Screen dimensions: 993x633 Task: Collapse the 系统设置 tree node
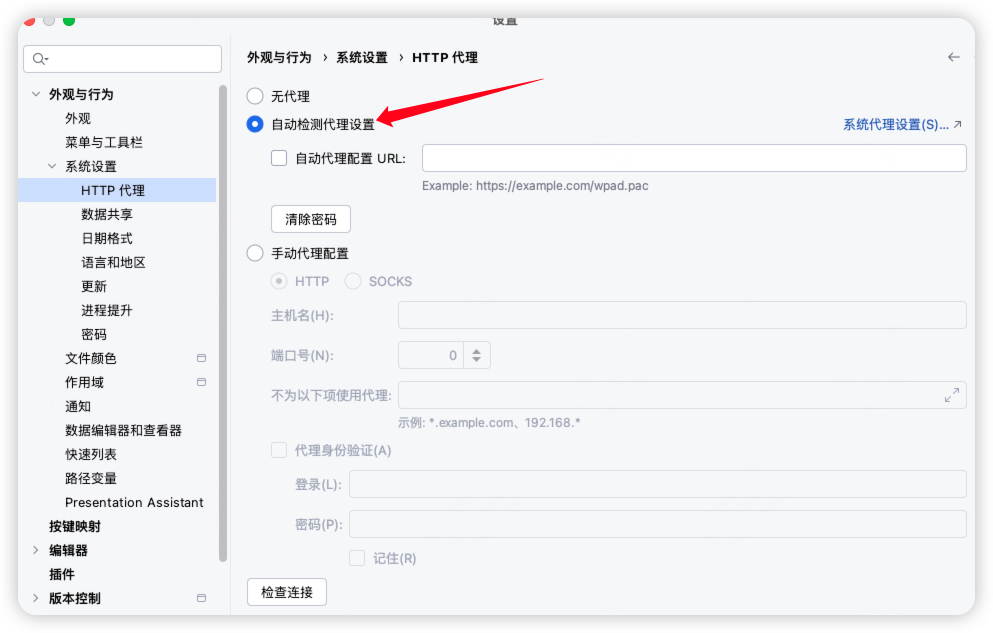tap(52, 166)
